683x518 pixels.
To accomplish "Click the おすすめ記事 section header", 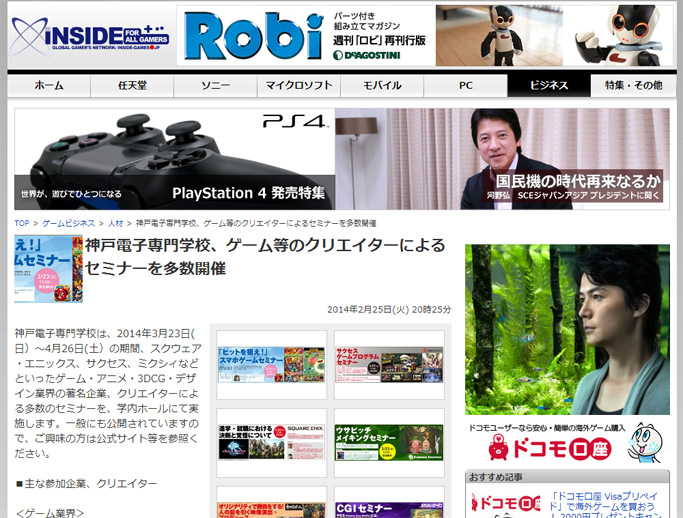I will pos(567,477).
